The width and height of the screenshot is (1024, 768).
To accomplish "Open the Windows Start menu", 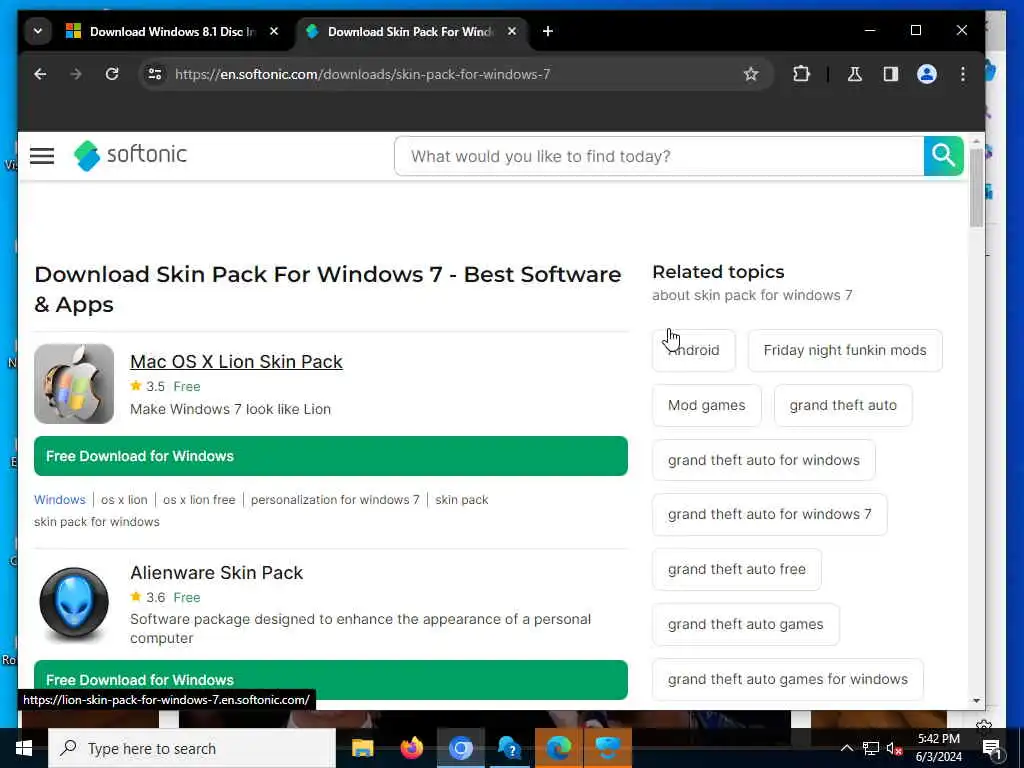I will pyautogui.click(x=24, y=748).
